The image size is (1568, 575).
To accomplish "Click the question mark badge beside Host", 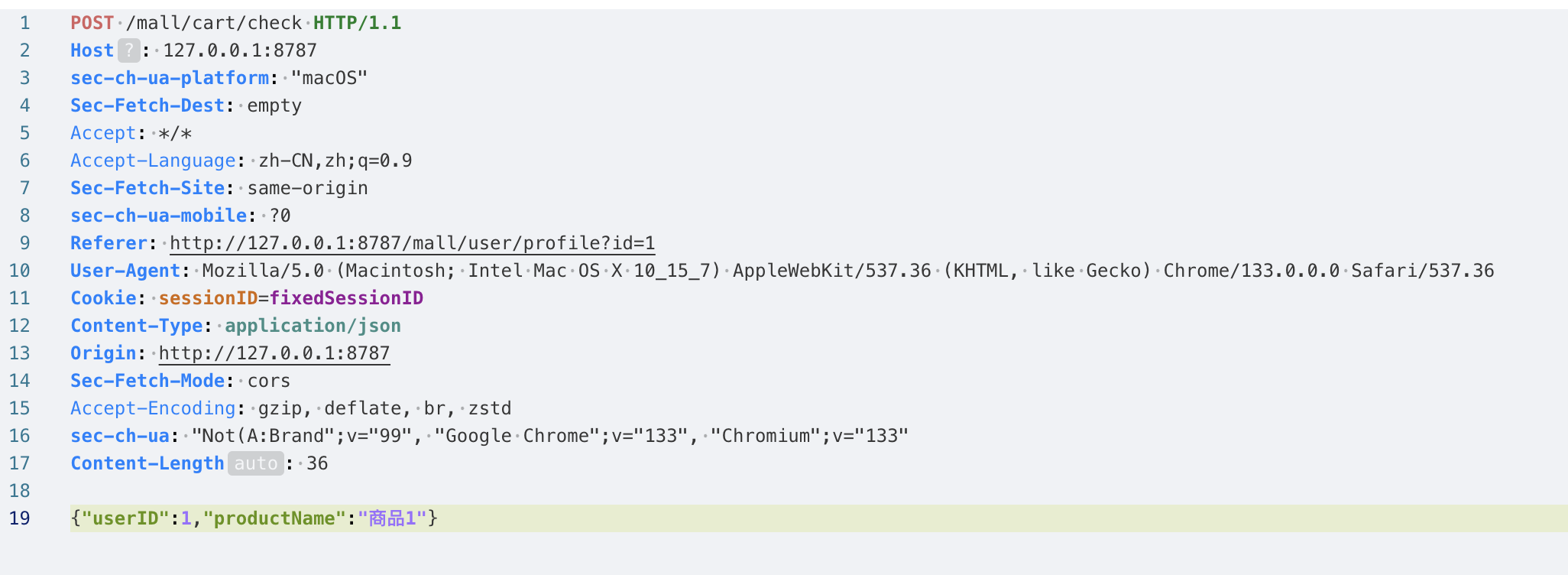I will tap(128, 50).
